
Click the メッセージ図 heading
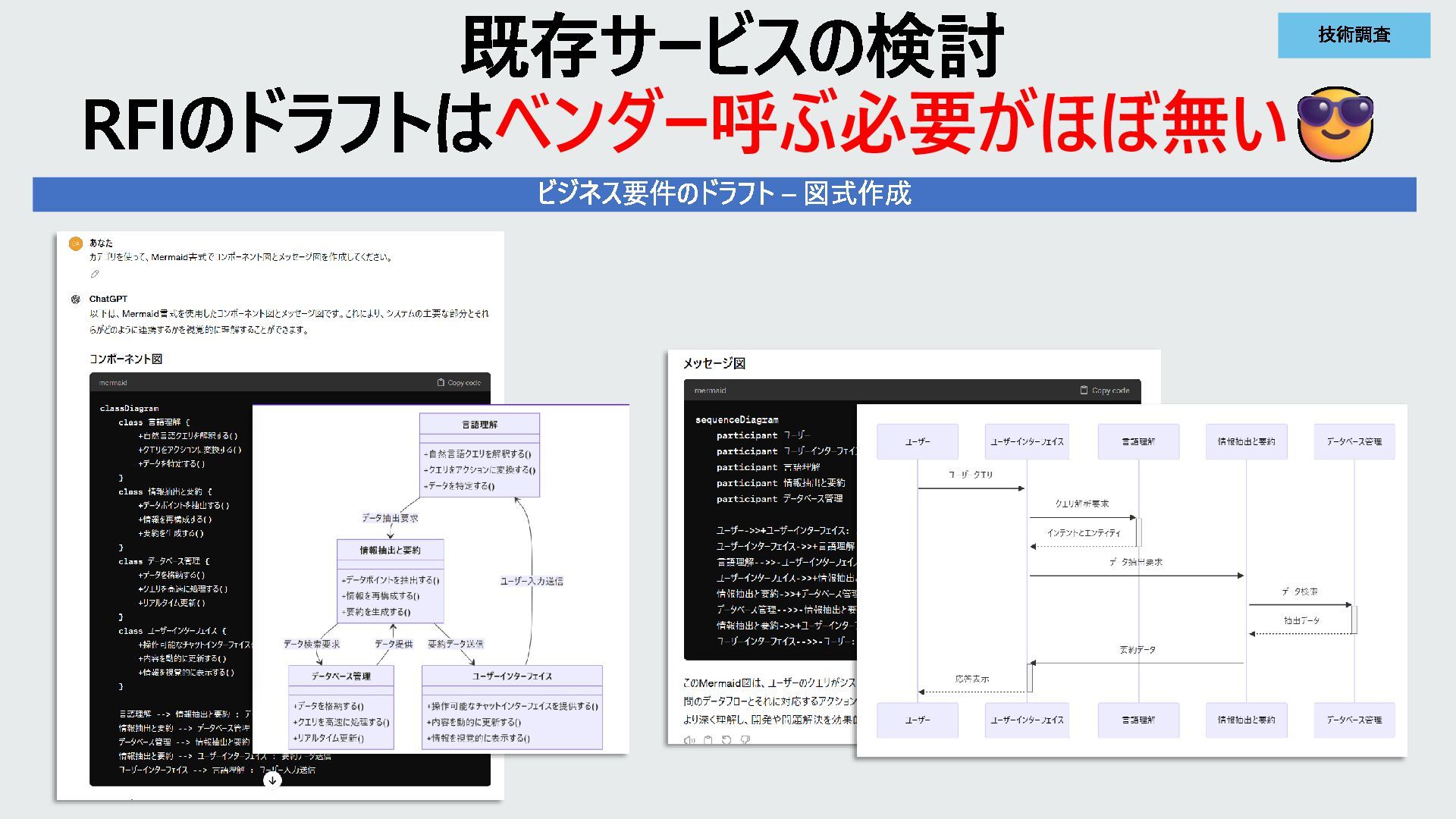click(x=714, y=363)
